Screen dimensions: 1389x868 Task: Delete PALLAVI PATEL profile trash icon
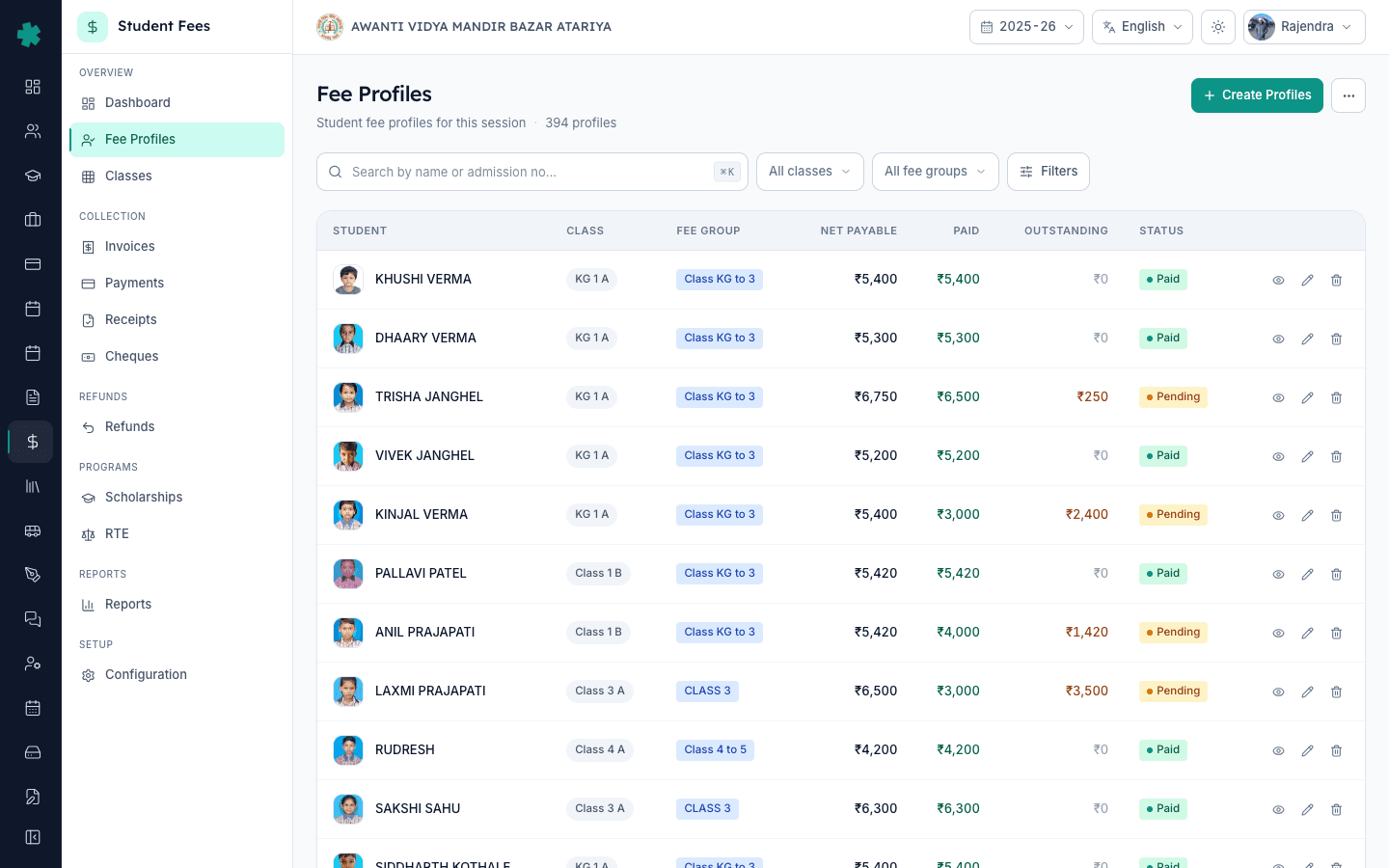point(1336,574)
